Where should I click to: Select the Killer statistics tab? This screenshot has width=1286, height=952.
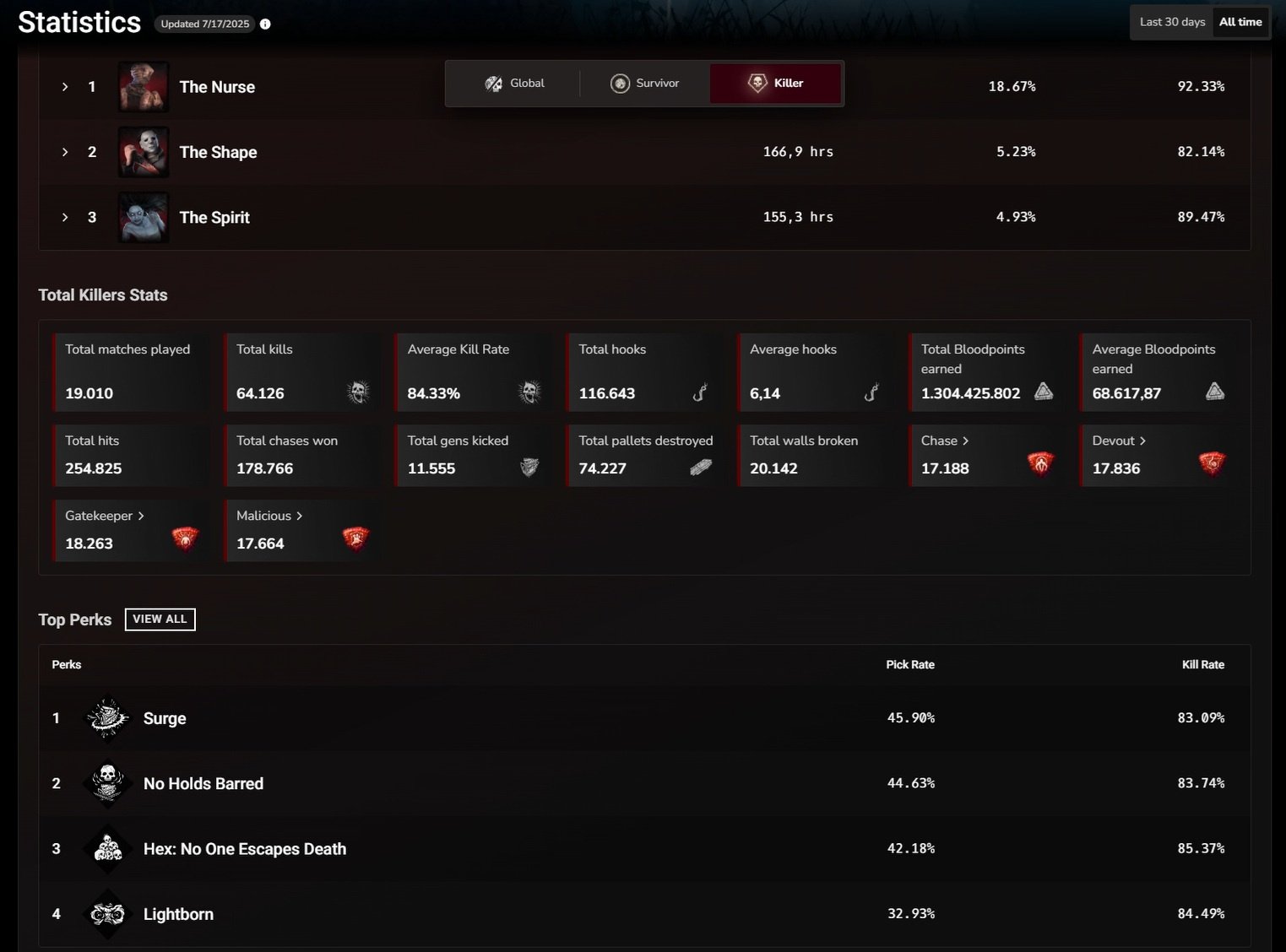775,84
